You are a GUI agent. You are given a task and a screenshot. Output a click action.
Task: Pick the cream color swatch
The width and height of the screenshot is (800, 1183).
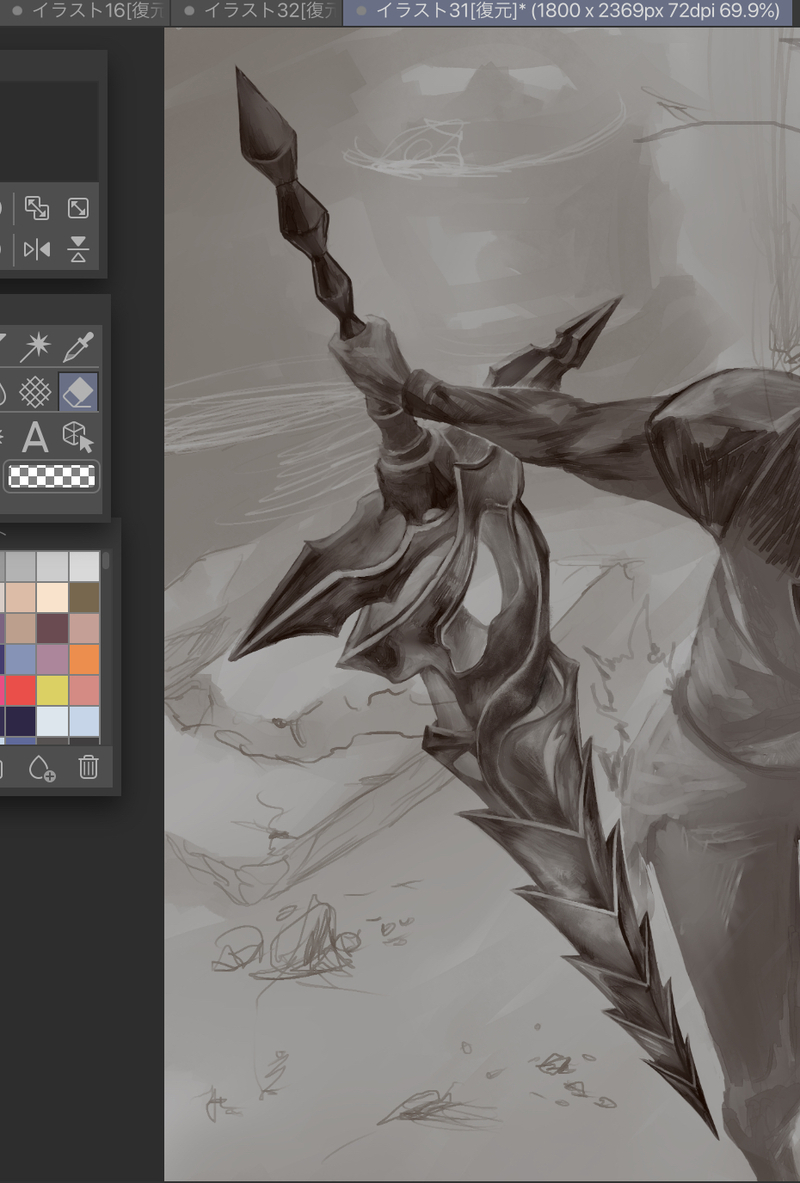pyautogui.click(x=52, y=597)
